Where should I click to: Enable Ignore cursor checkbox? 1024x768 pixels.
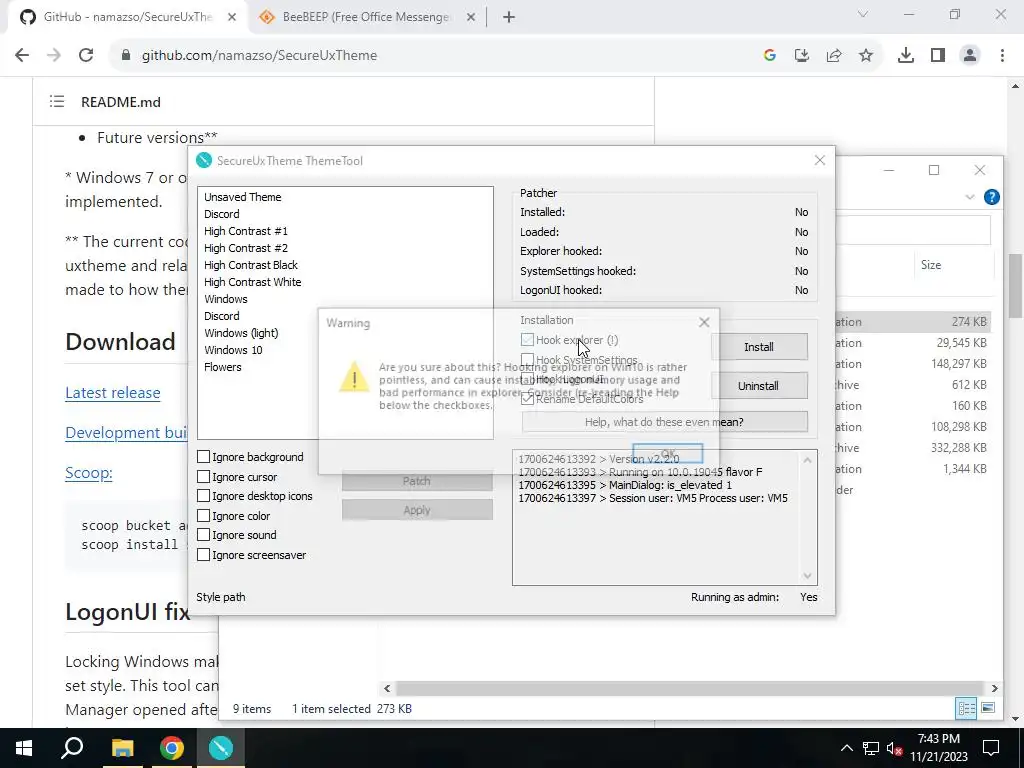[x=203, y=477]
